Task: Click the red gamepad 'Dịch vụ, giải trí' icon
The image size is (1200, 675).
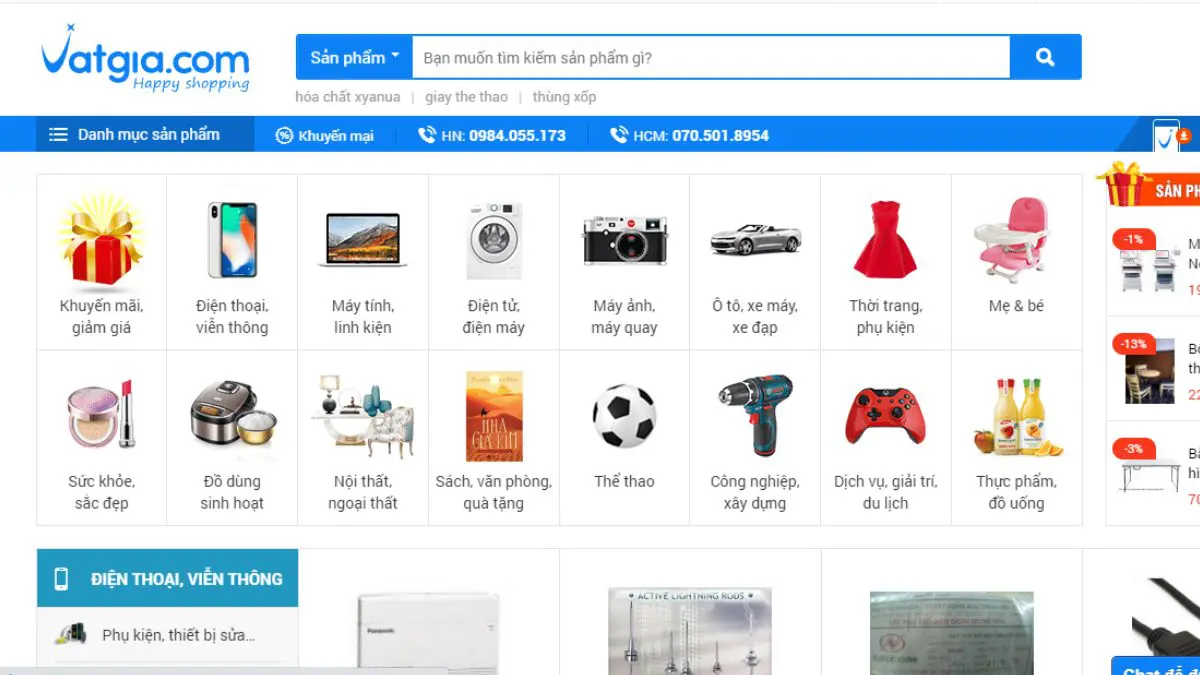Action: [885, 416]
